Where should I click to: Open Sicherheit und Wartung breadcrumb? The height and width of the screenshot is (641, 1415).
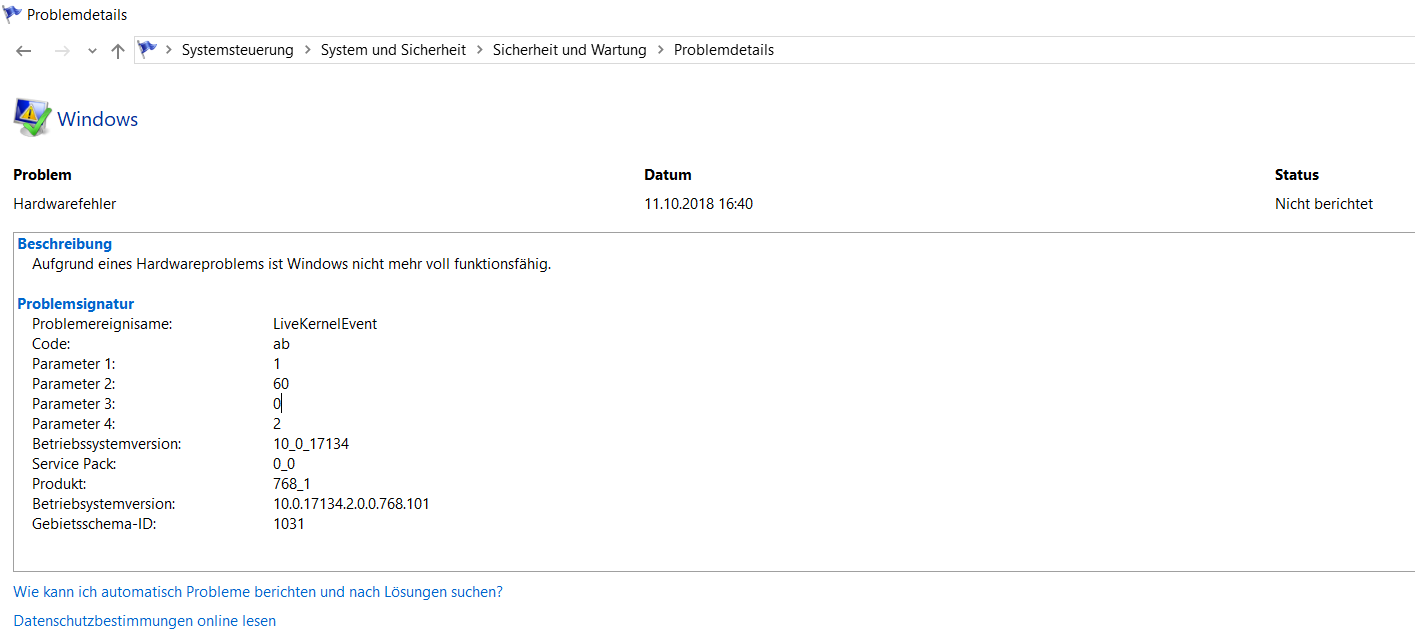point(570,50)
